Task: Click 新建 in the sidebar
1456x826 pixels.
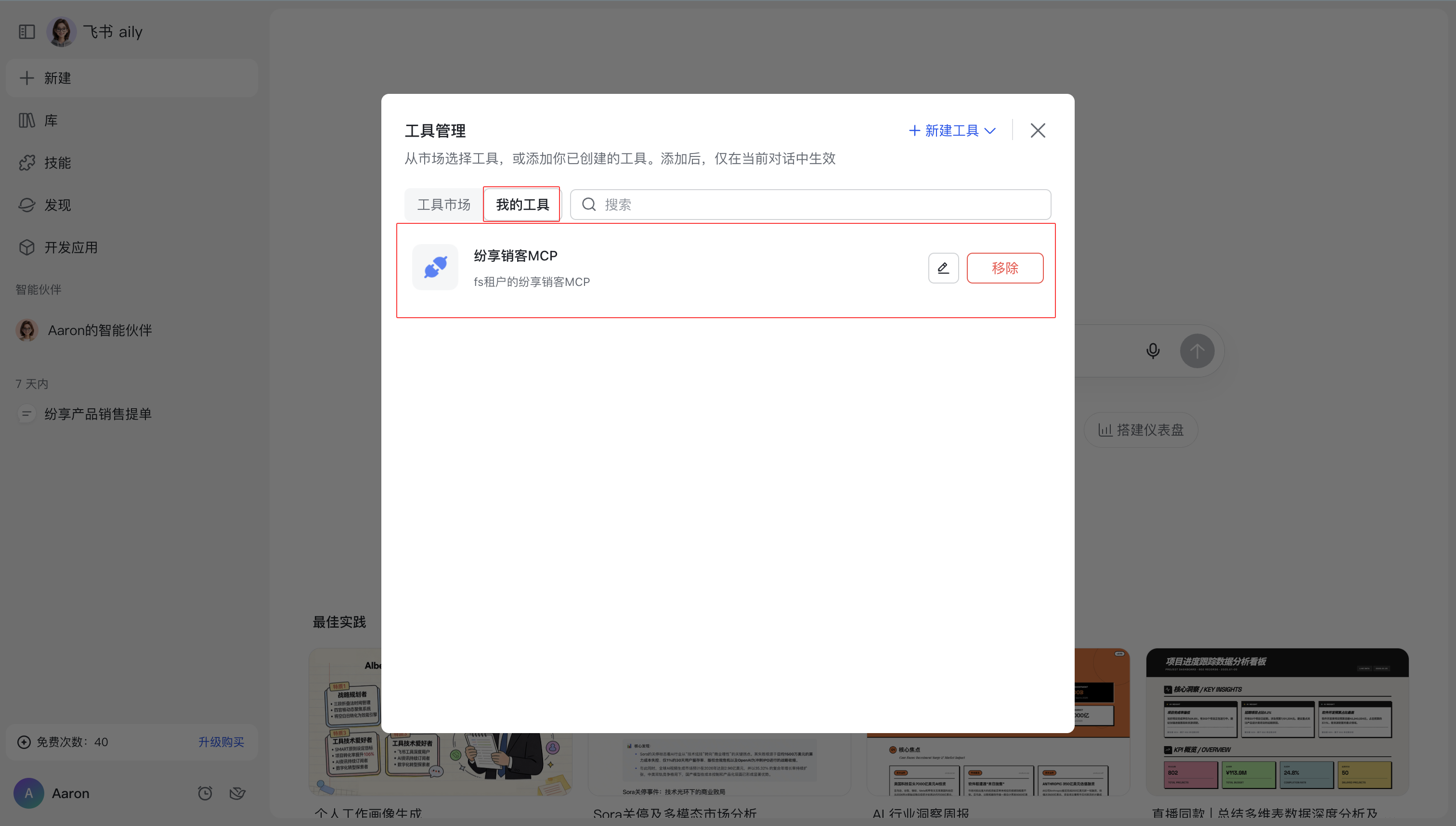Action: (x=57, y=78)
